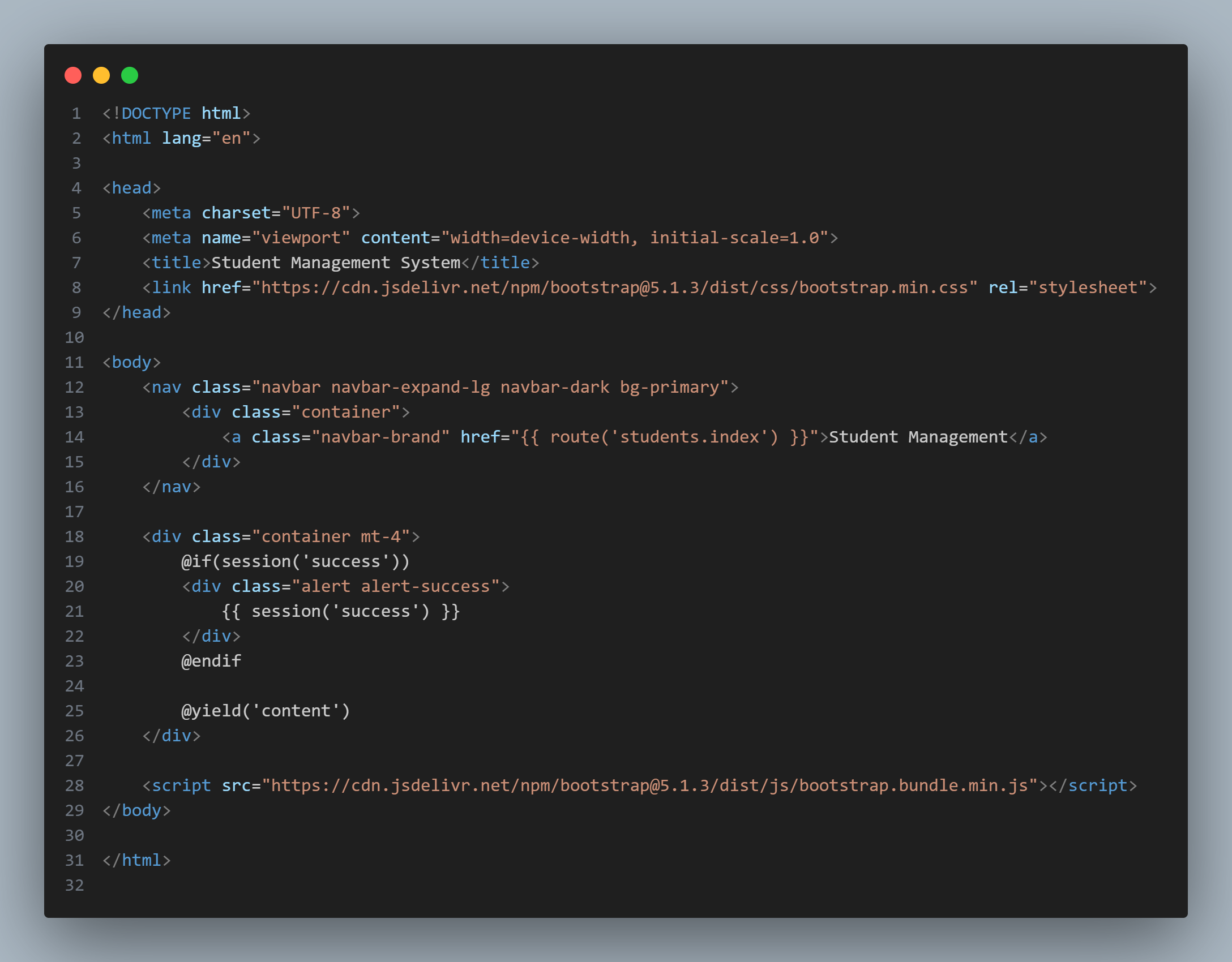Click the Bootstrap bundle JS URL on line 28
1232x962 pixels.
(649, 785)
